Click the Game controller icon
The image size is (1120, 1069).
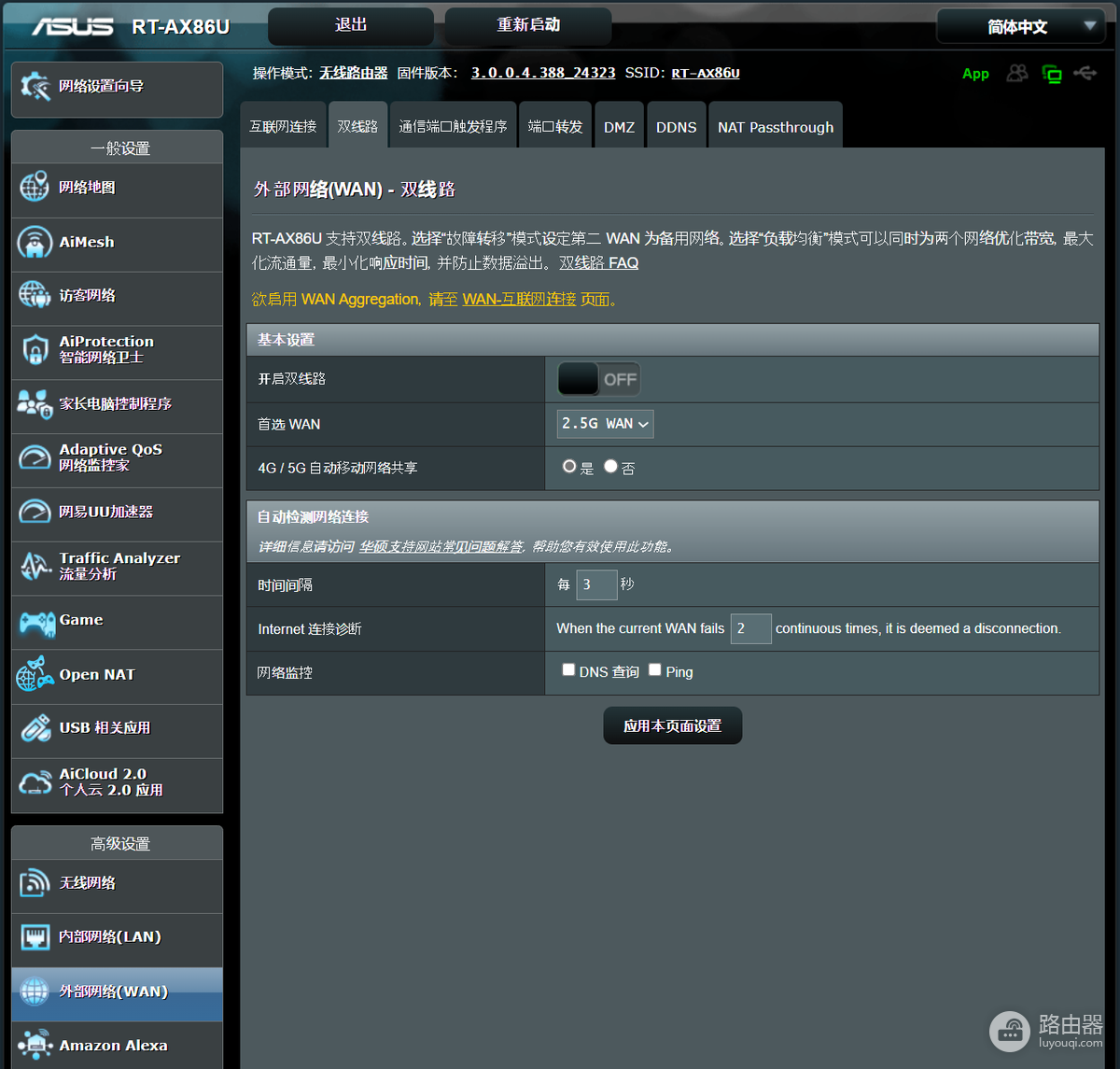[36, 622]
